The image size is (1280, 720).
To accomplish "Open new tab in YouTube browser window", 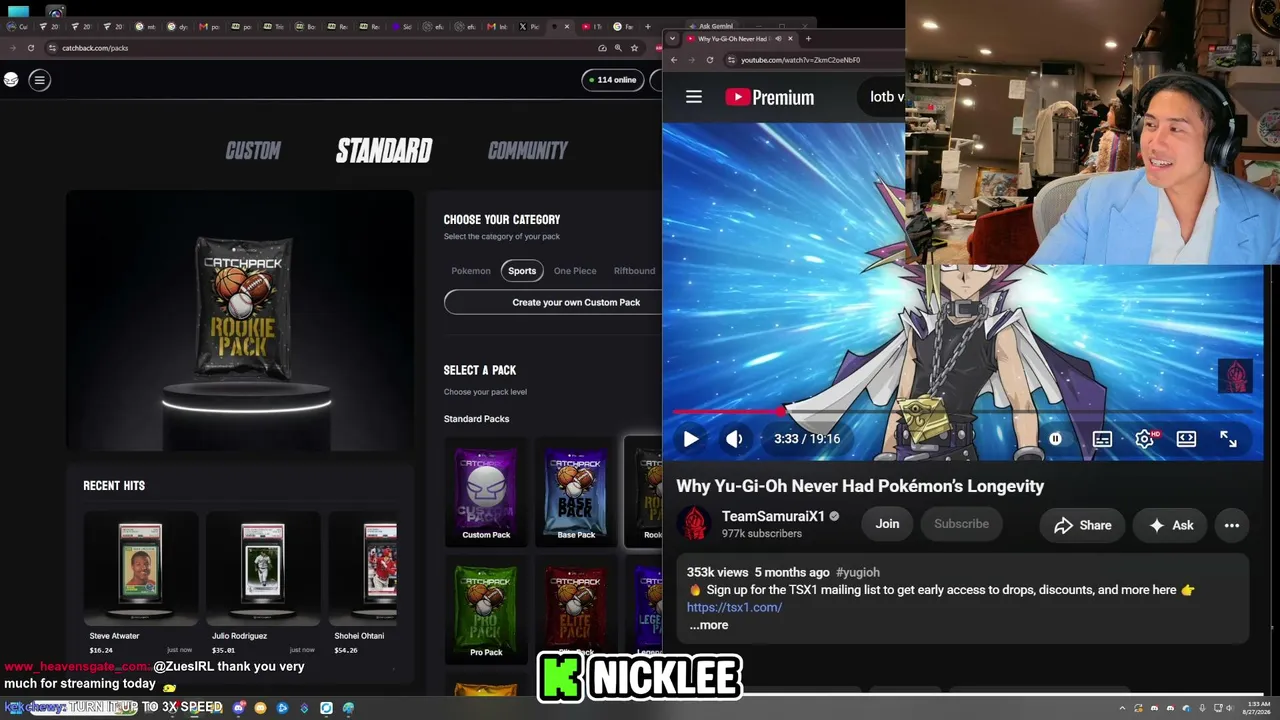I will (x=808, y=39).
